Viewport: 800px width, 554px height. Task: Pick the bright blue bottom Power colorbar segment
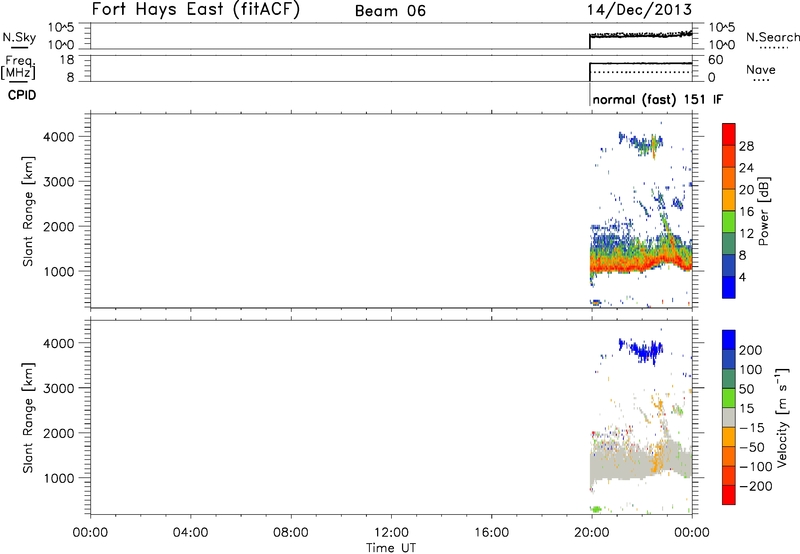729,287
